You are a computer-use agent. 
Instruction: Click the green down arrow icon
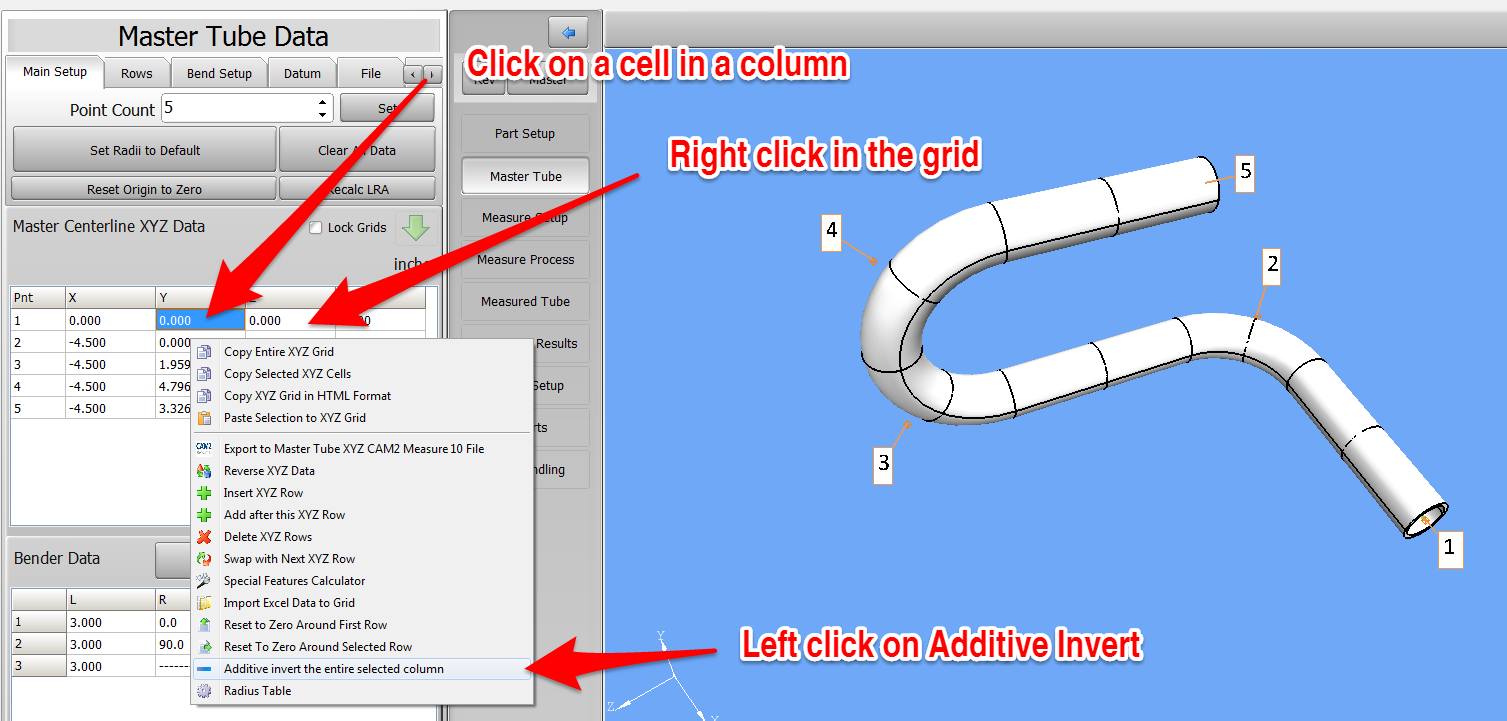[x=416, y=228]
